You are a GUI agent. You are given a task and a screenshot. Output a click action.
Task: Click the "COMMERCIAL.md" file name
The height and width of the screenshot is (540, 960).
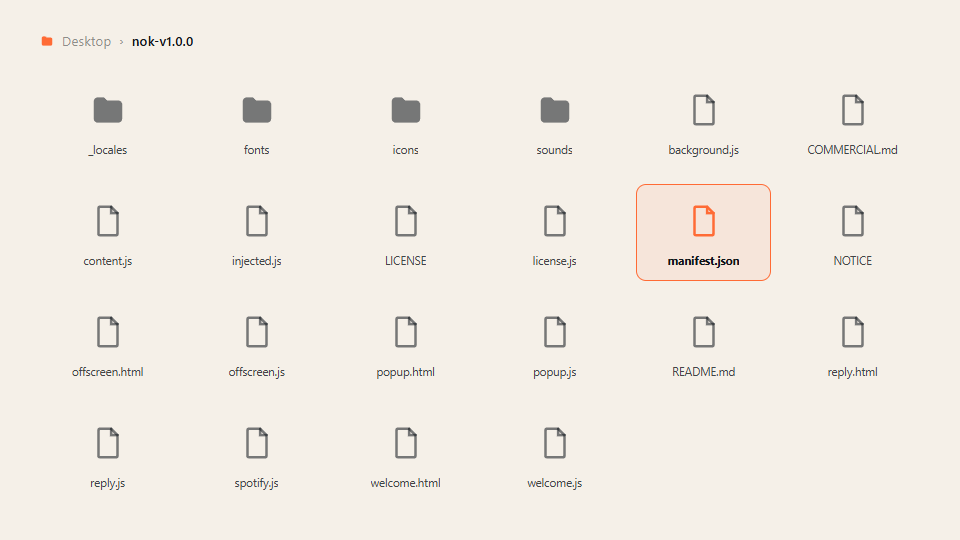[853, 150]
